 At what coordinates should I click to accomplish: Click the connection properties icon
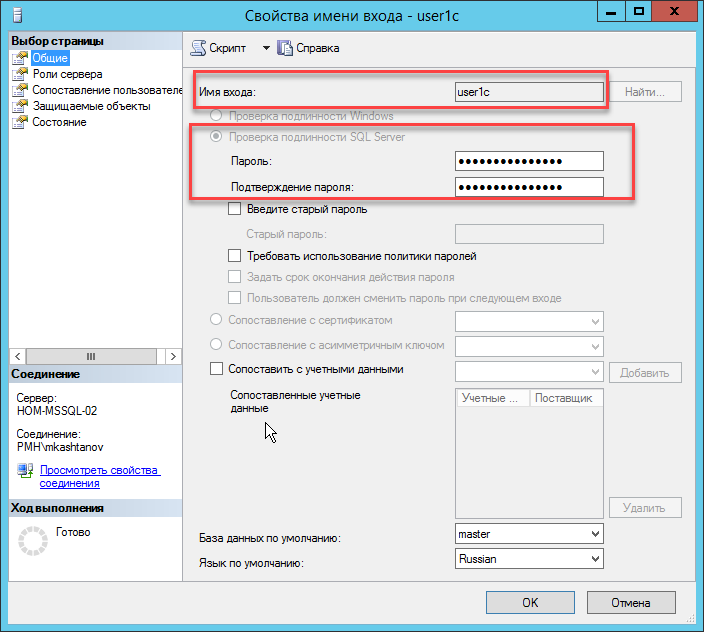click(x=25, y=471)
